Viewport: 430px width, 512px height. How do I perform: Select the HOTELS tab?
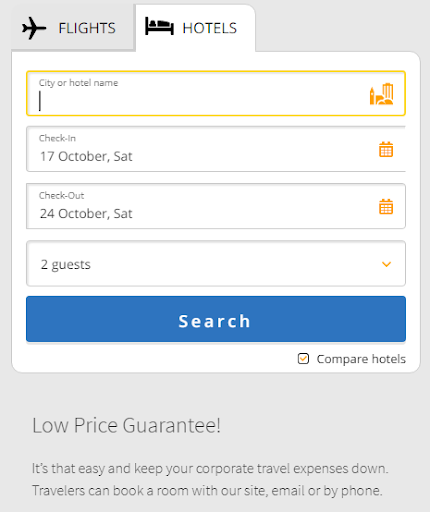pos(195,28)
